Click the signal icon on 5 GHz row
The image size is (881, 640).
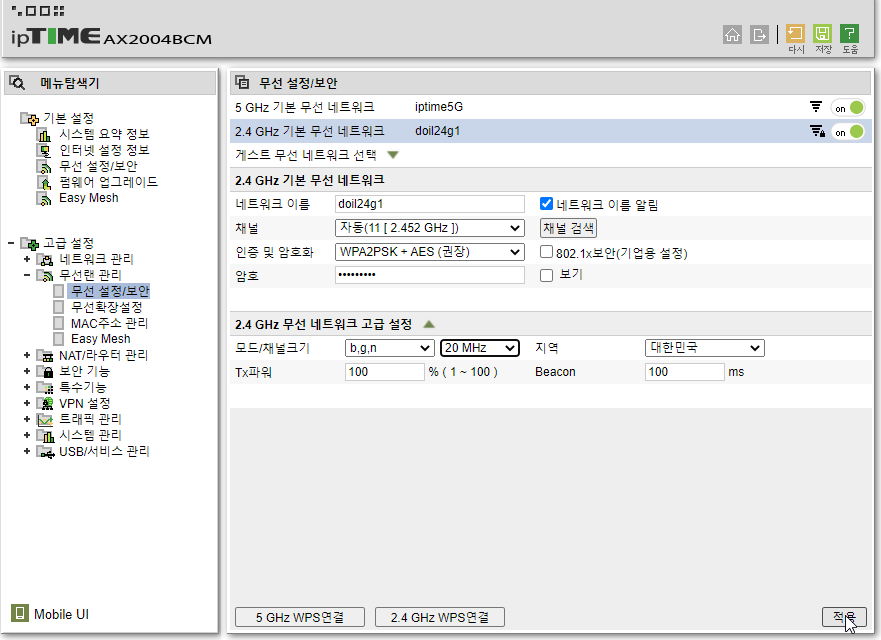point(816,107)
